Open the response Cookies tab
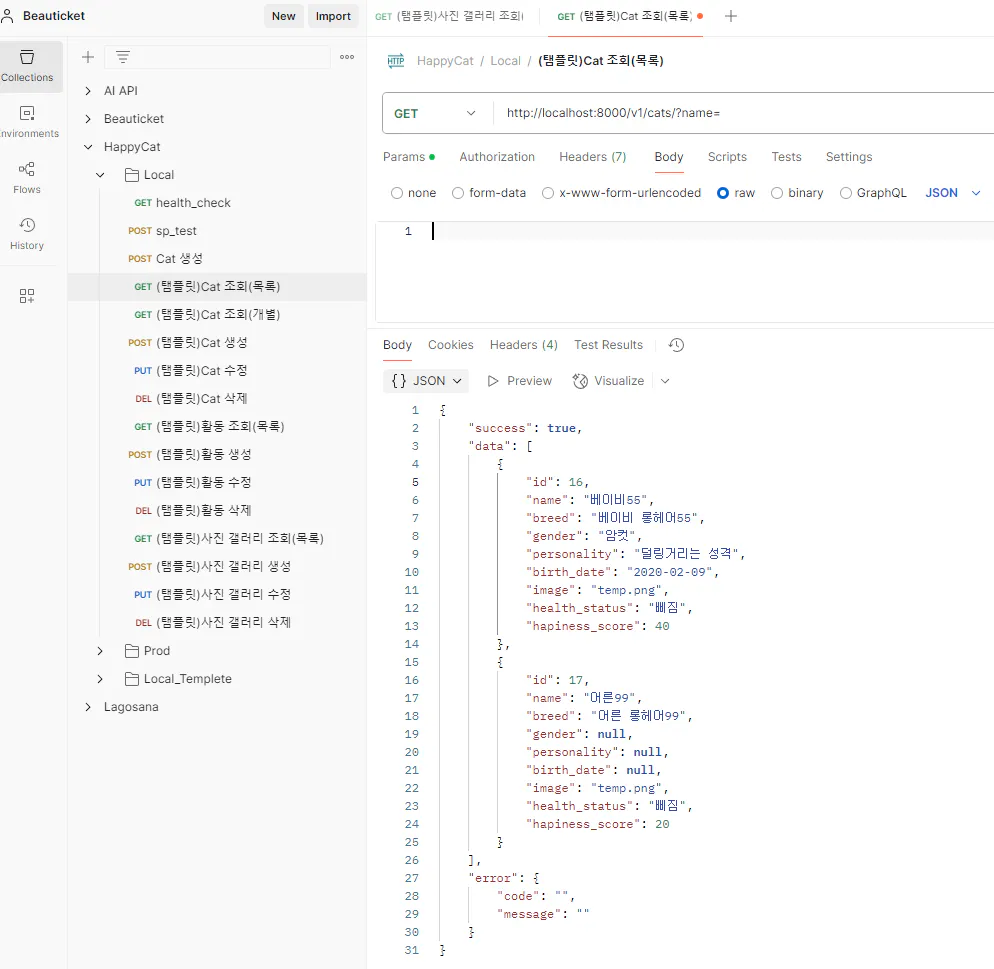994x969 pixels. [x=451, y=345]
